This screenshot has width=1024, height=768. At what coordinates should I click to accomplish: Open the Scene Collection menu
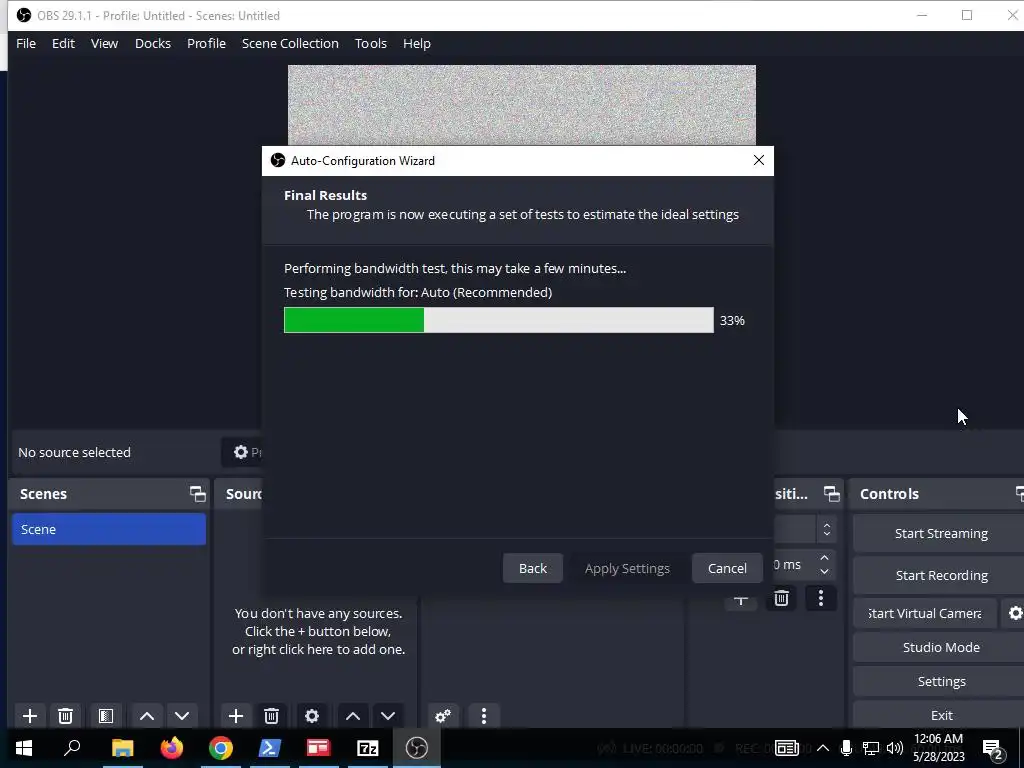[290, 43]
